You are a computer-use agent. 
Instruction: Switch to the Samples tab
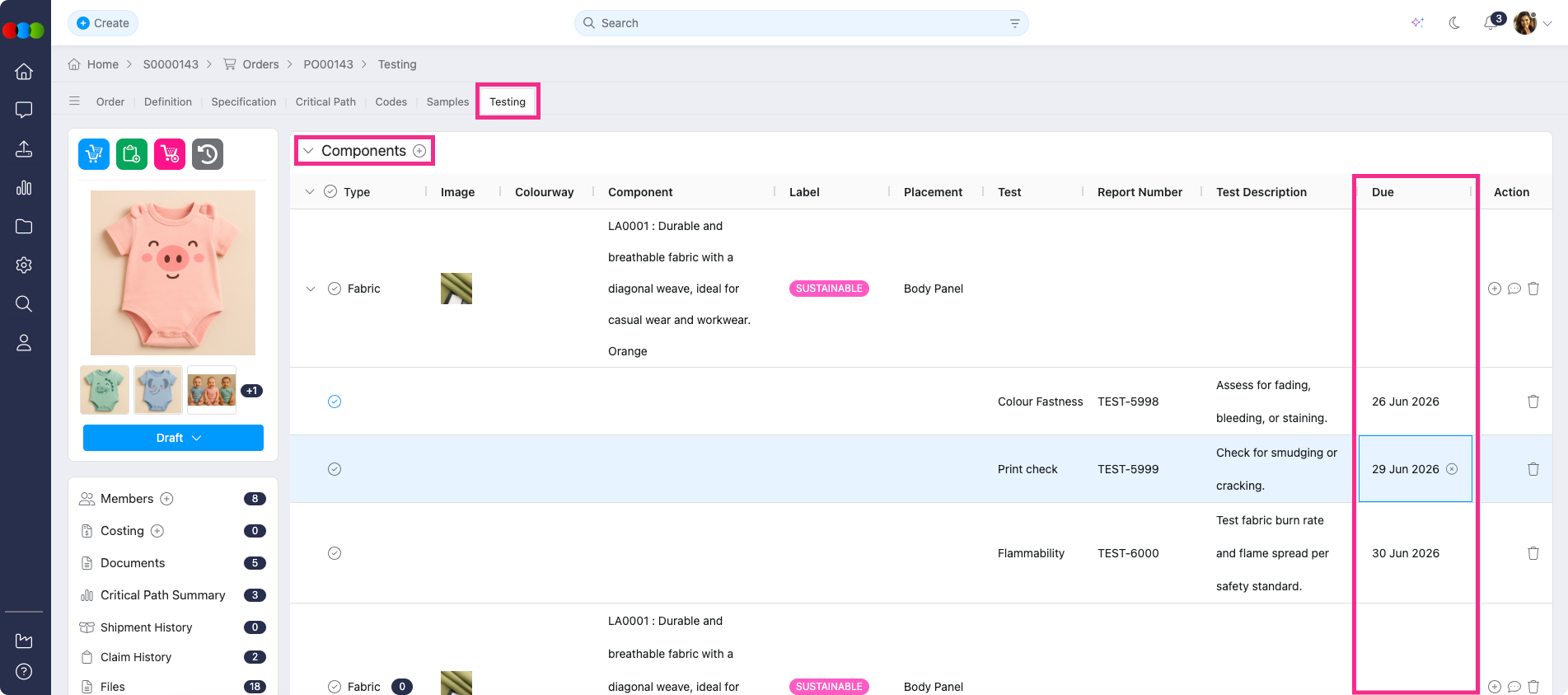[447, 102]
